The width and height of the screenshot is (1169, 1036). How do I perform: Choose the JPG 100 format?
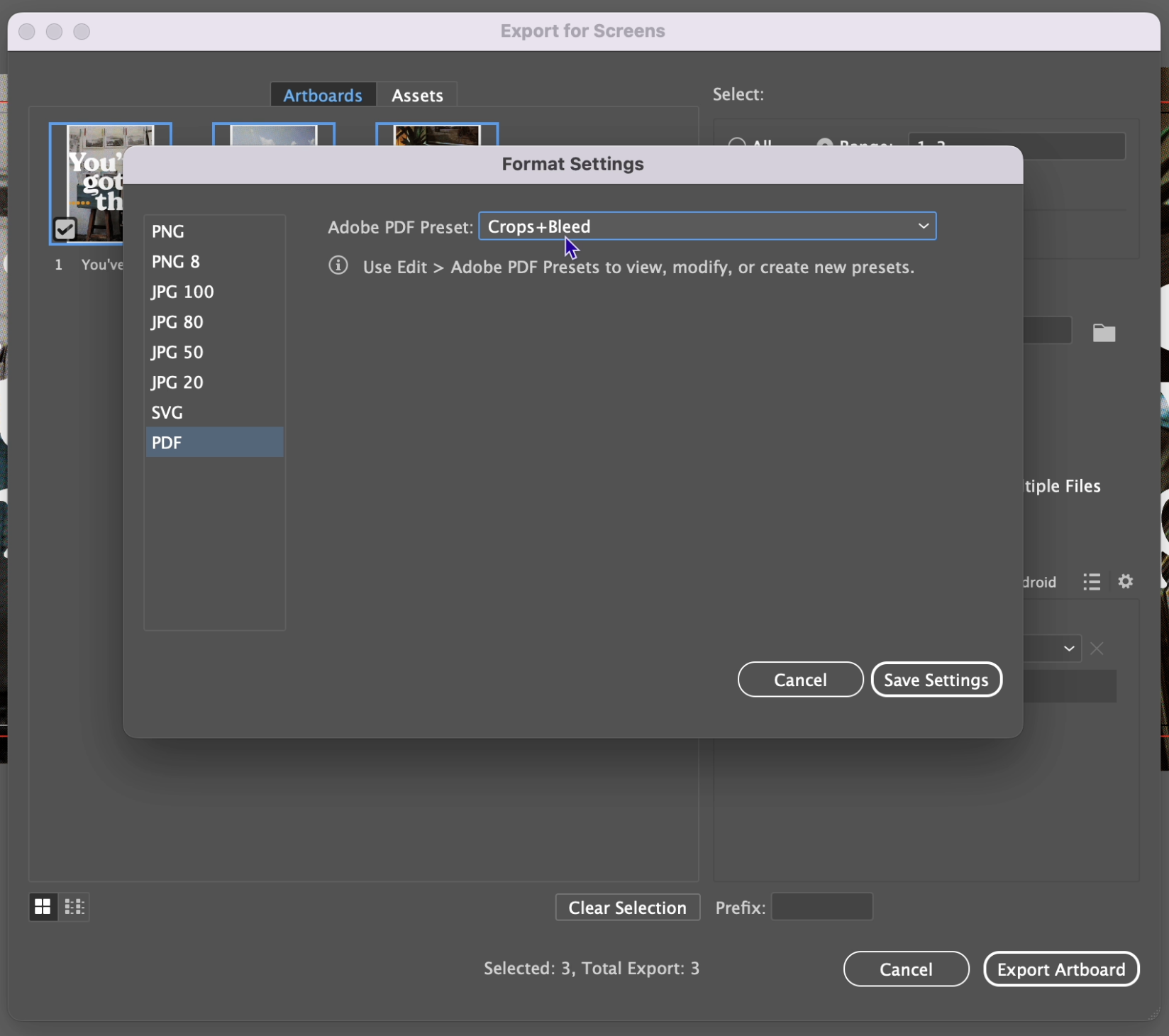click(x=214, y=292)
